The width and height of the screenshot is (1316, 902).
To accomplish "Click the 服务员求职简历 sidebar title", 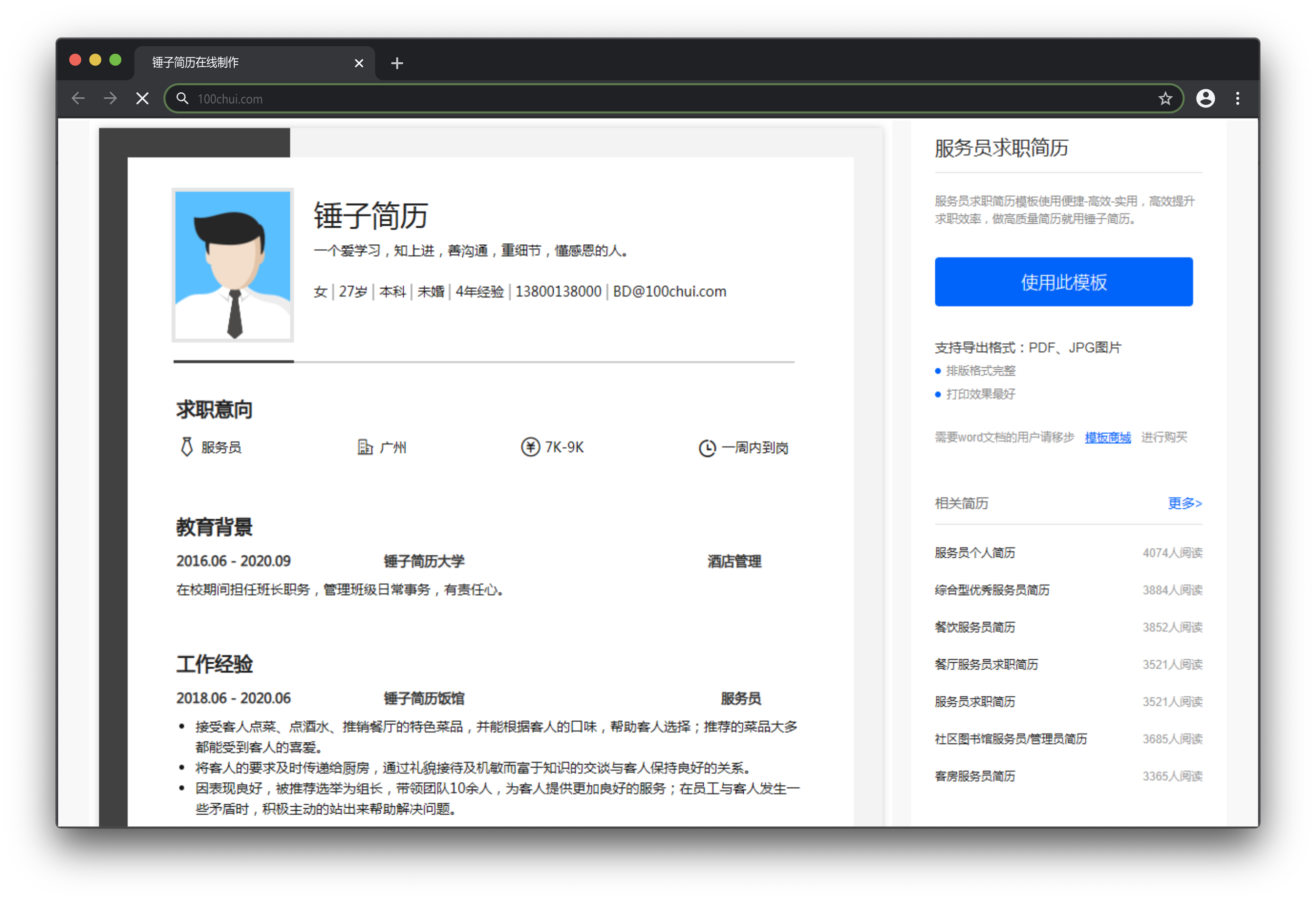I will click(1001, 148).
